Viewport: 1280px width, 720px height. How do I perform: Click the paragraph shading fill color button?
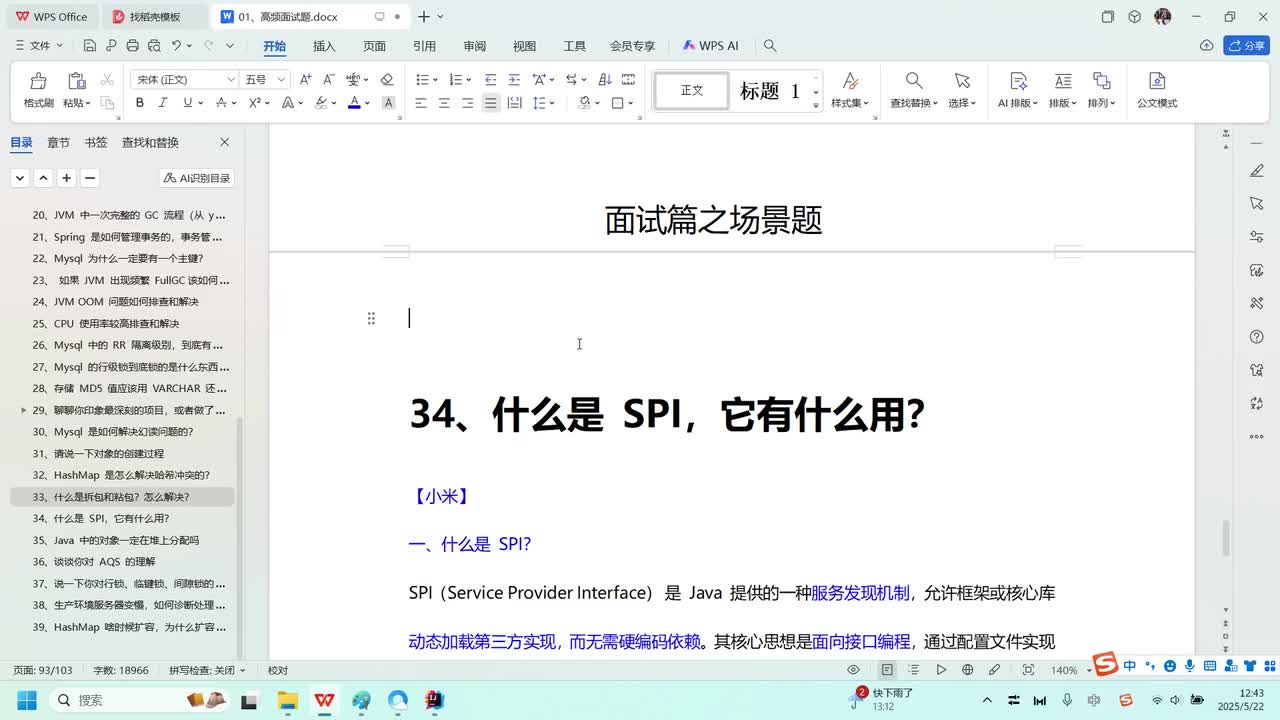tap(585, 103)
